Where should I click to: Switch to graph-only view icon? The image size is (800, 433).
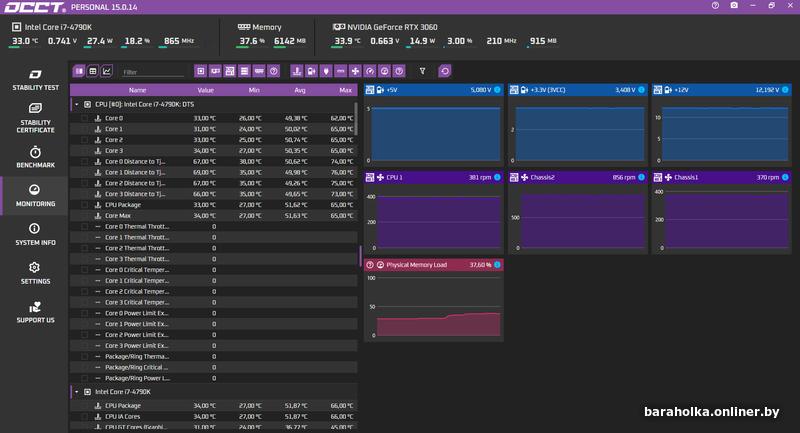[107, 71]
